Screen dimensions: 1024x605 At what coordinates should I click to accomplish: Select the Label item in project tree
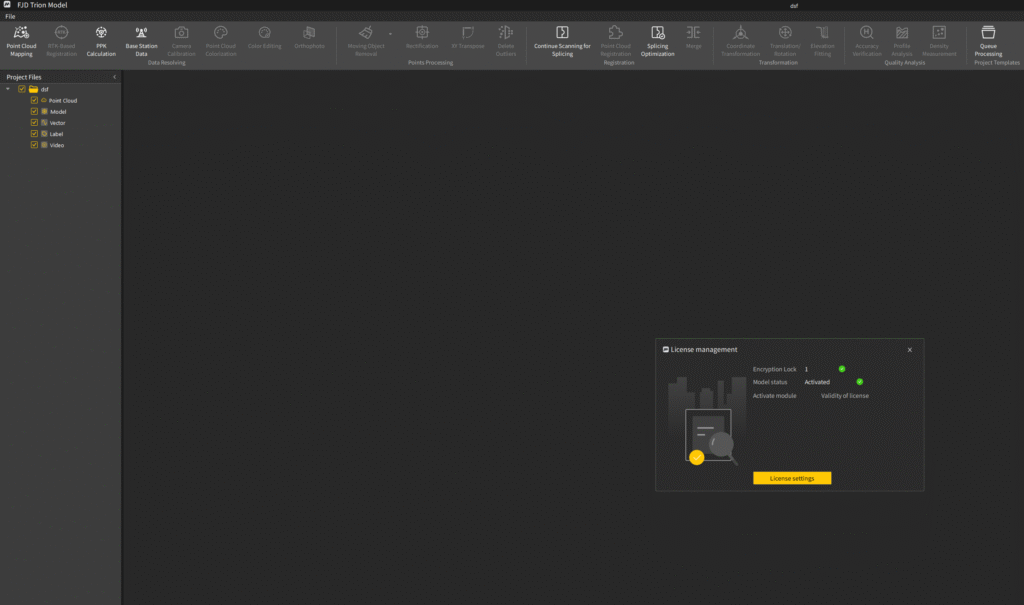click(56, 134)
